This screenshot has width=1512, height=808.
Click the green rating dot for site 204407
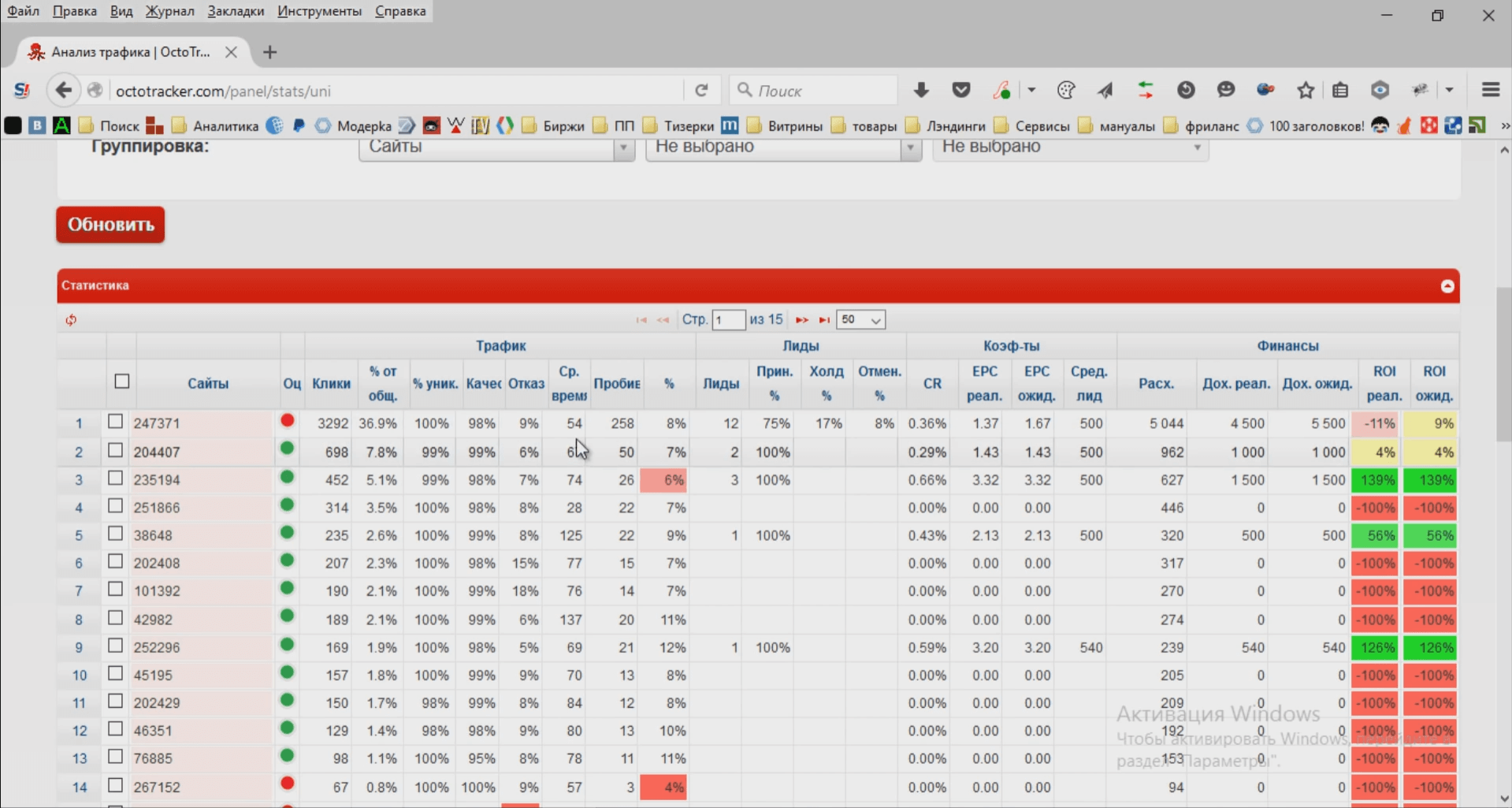288,449
